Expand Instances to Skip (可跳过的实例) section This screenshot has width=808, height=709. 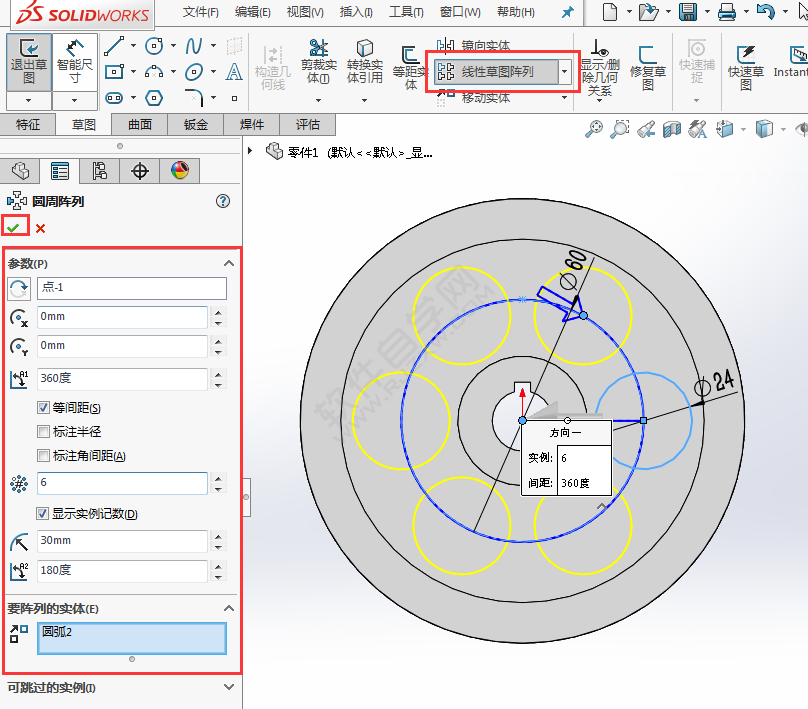(x=229, y=687)
